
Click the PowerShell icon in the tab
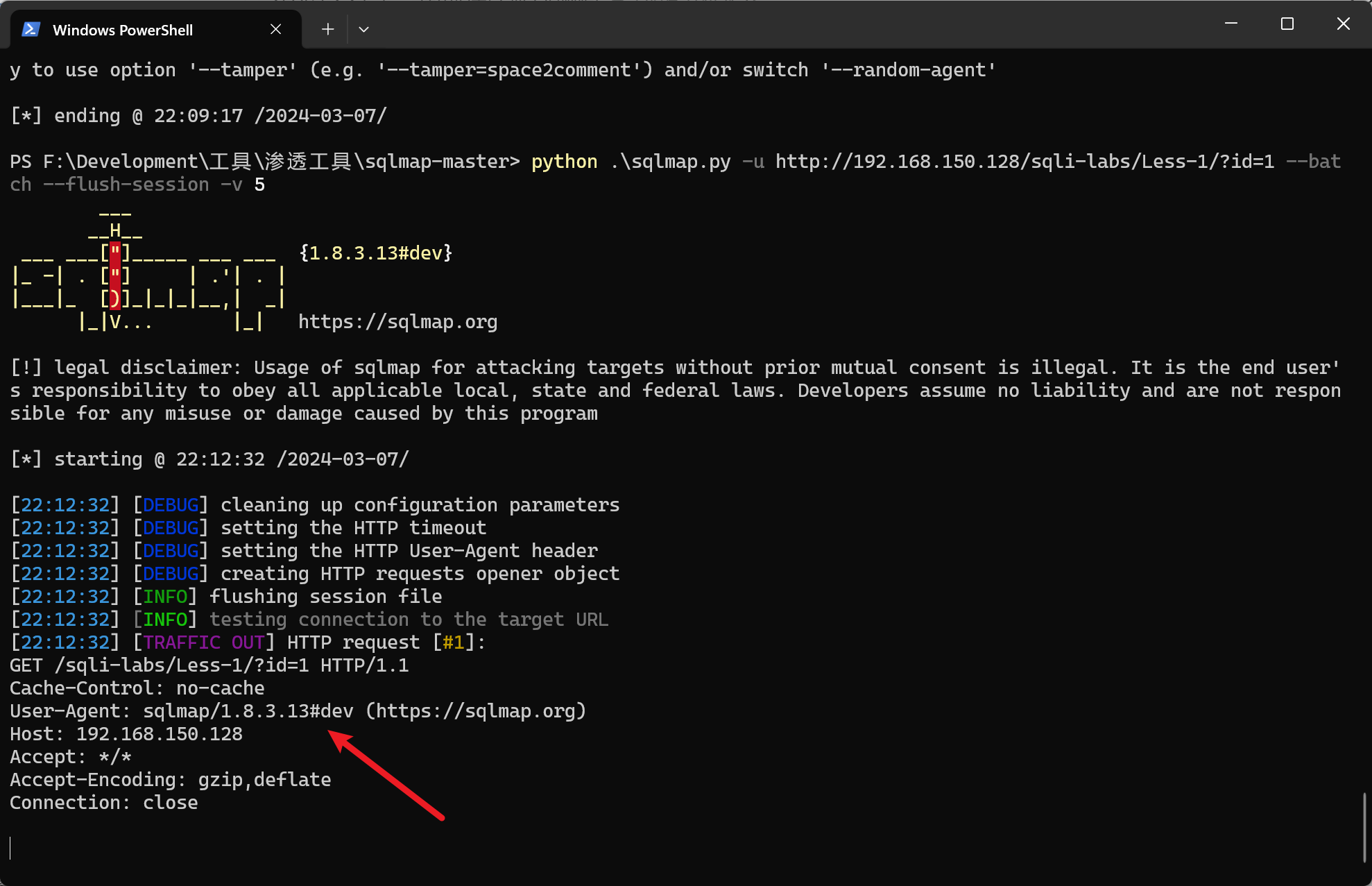click(x=31, y=29)
